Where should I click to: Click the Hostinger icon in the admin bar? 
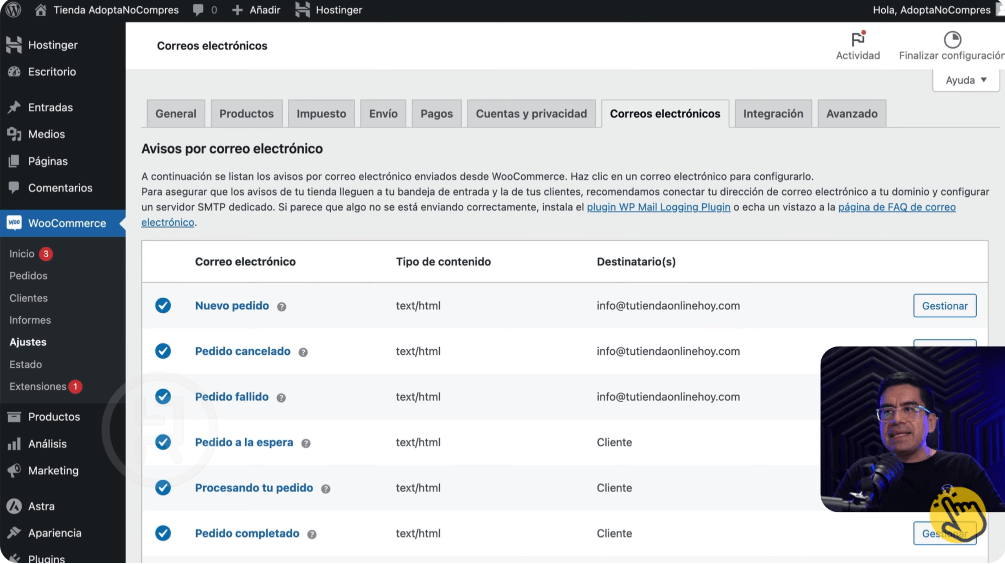click(x=303, y=10)
